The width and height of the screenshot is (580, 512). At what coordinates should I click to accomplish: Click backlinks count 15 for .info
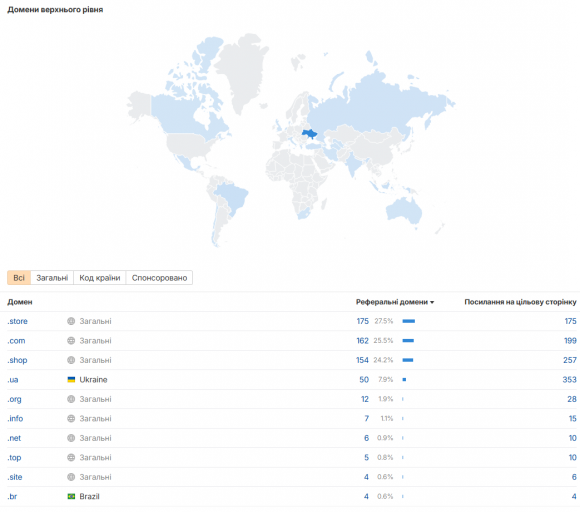(573, 418)
